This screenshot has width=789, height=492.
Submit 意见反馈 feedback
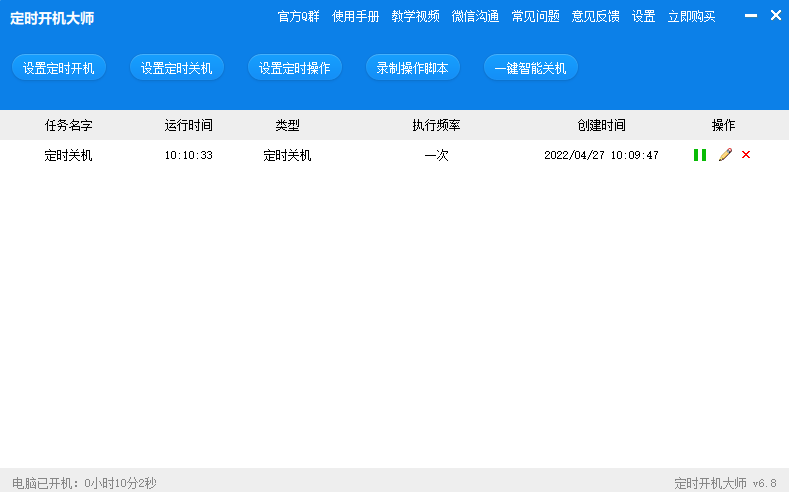coord(596,16)
